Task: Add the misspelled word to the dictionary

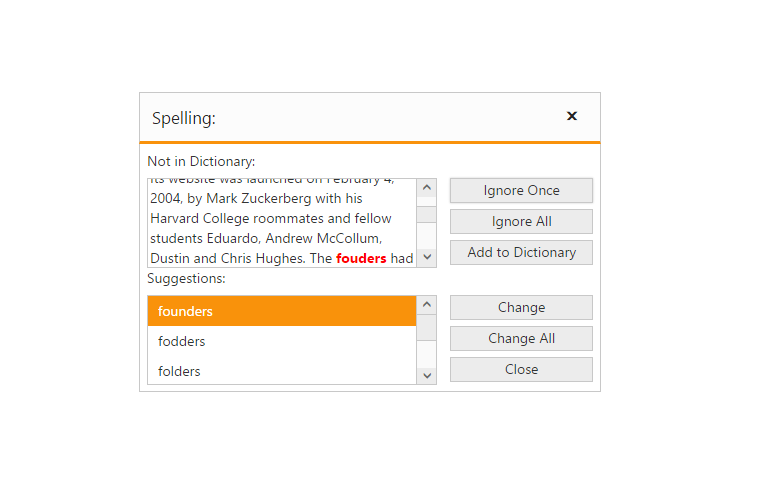Action: 521,253
